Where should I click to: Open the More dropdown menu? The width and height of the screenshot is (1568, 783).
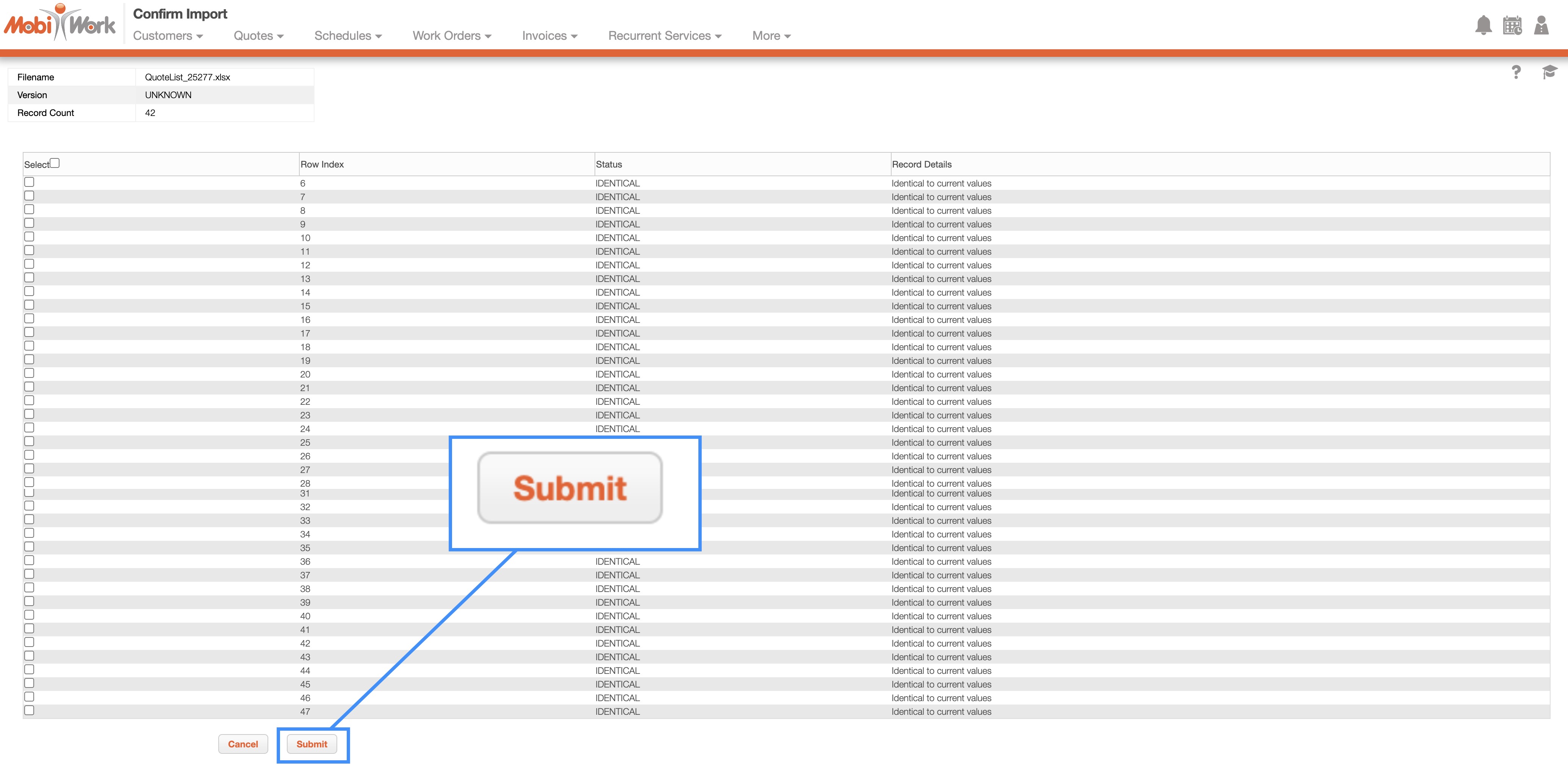click(771, 36)
